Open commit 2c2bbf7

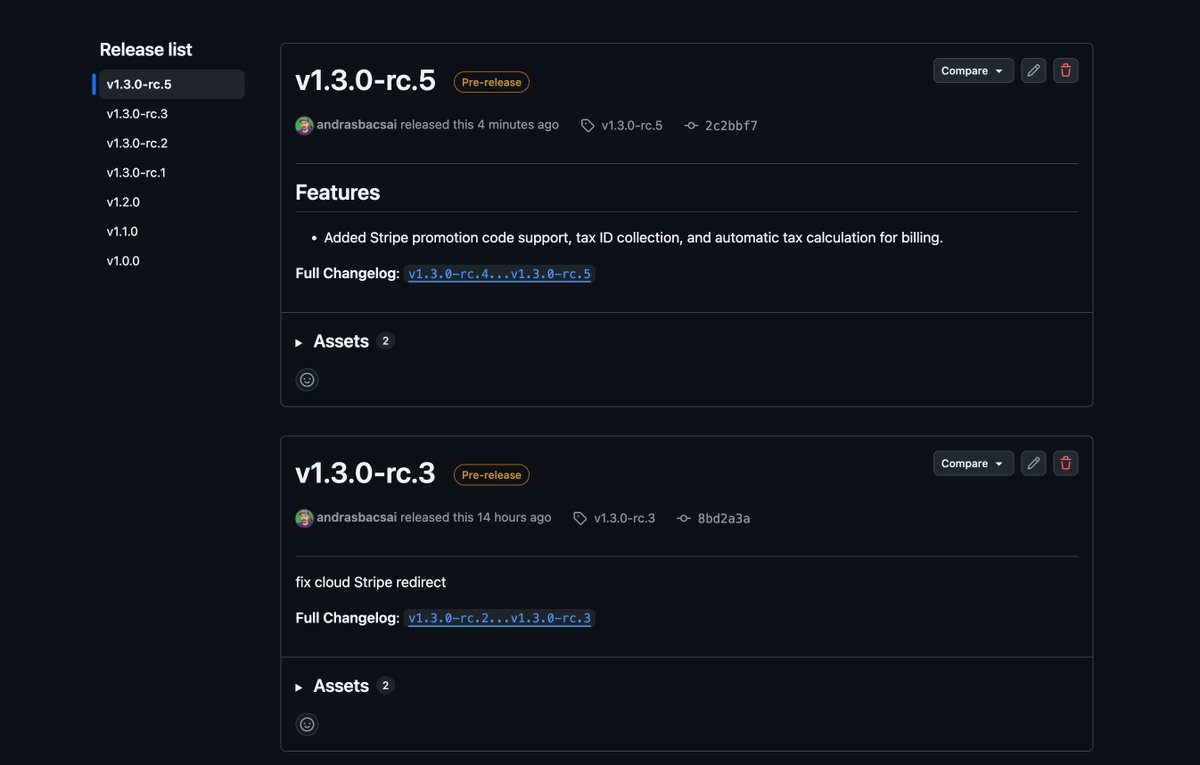[x=731, y=126]
